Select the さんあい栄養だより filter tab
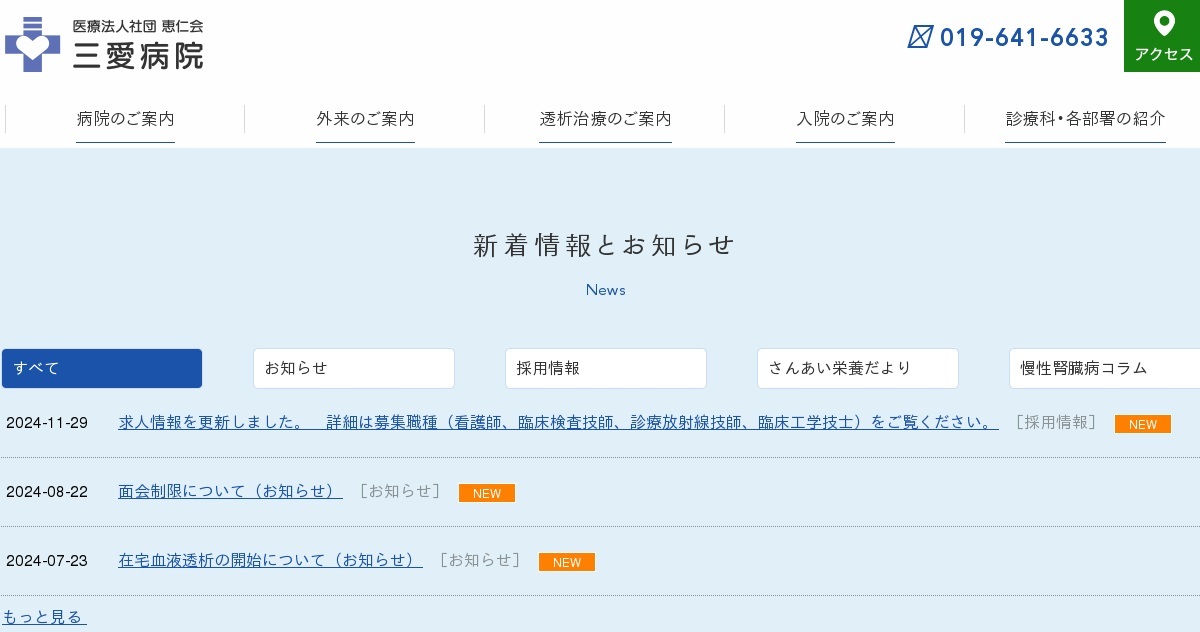Viewport: 1200px width, 632px height. point(858,368)
